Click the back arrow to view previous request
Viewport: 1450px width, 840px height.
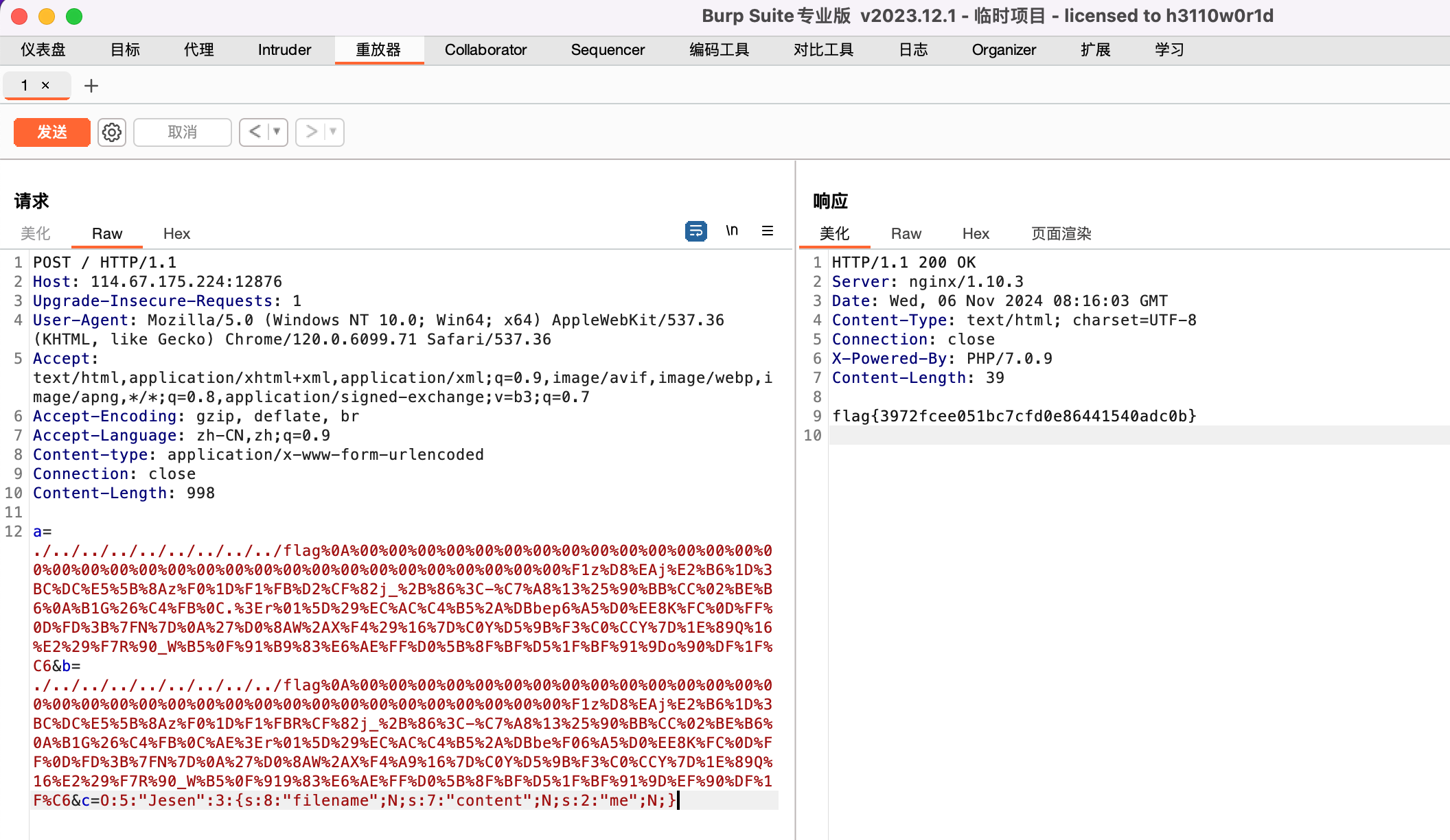pos(255,132)
